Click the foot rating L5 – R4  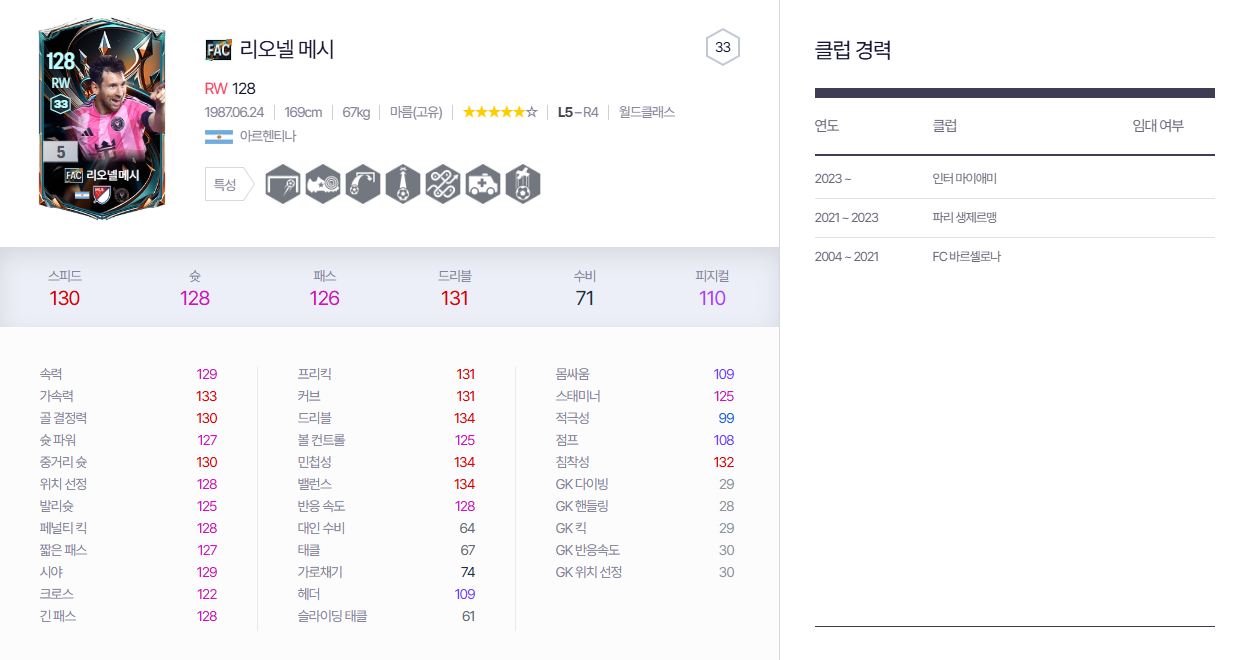[x=578, y=112]
